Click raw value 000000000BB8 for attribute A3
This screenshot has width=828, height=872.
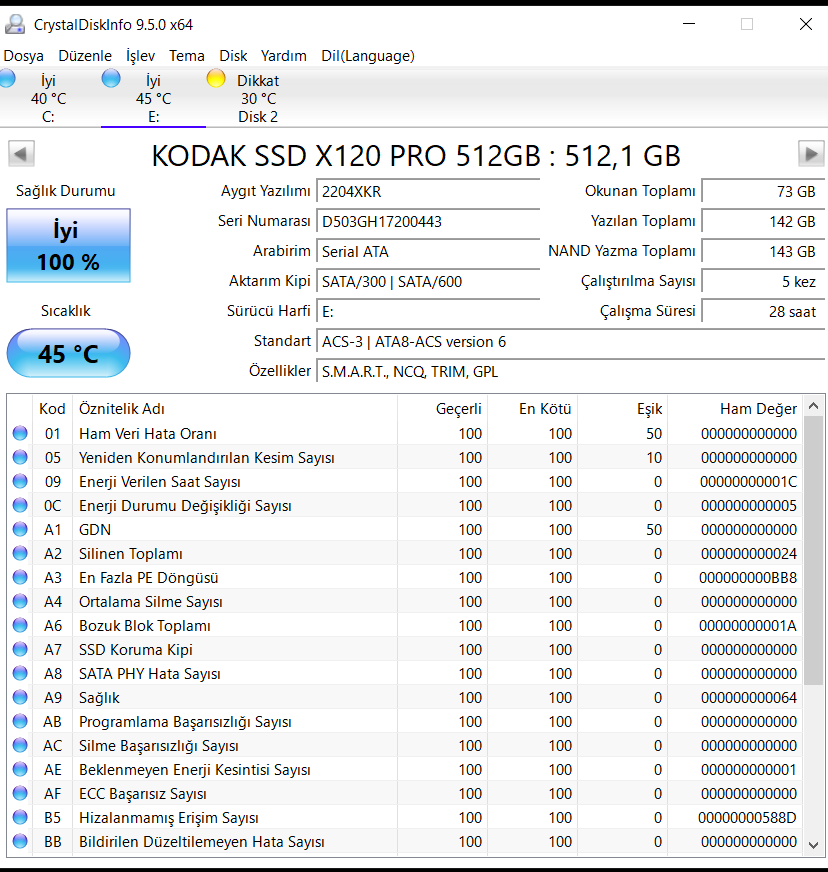[x=748, y=578]
